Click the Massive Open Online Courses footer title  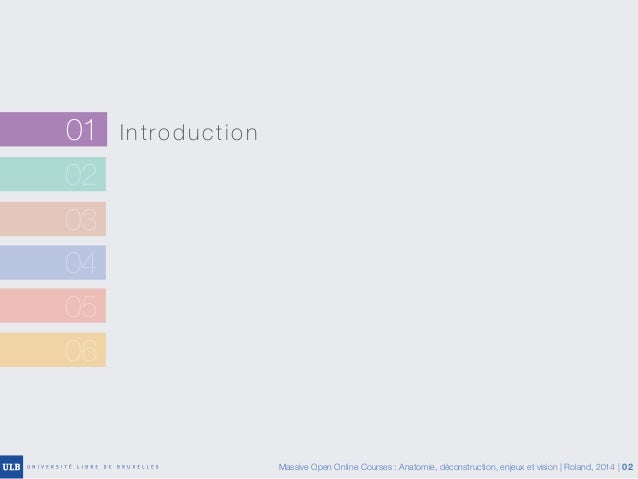(x=335, y=467)
